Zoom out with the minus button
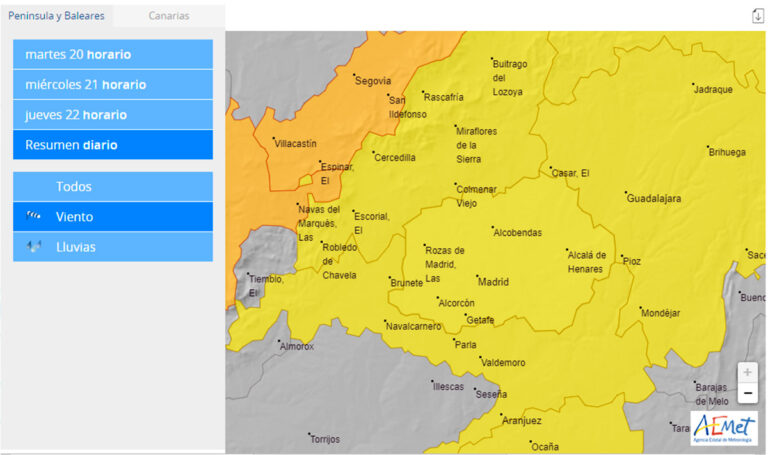Viewport: 768px width, 455px height. [x=747, y=393]
